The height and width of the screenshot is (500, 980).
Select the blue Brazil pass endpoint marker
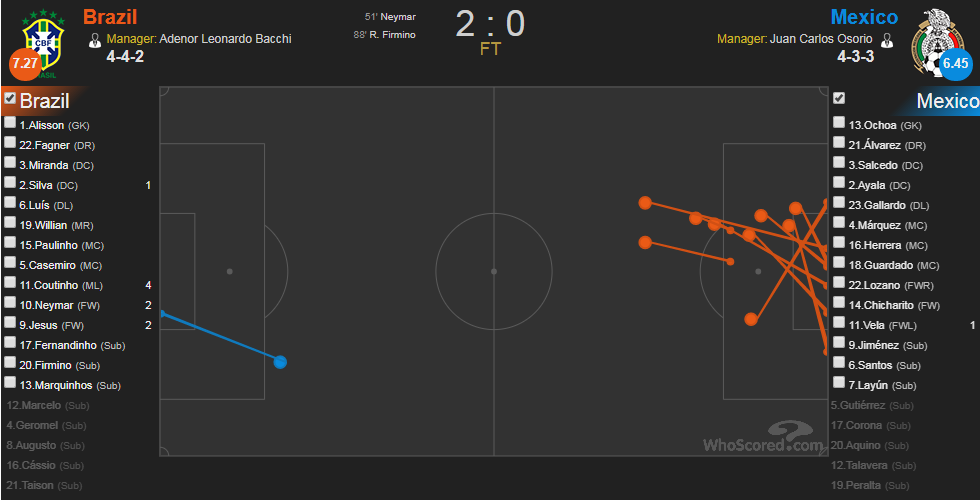pyautogui.click(x=280, y=362)
